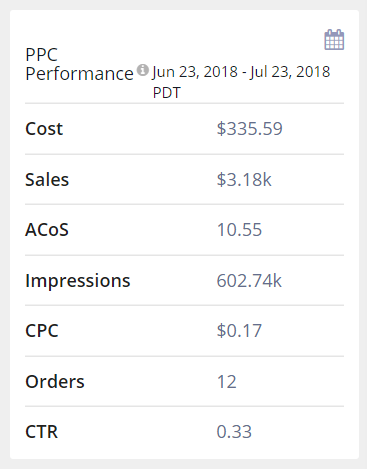Select the $0.17 CPC value
This screenshot has height=469, width=367.
coord(239,331)
